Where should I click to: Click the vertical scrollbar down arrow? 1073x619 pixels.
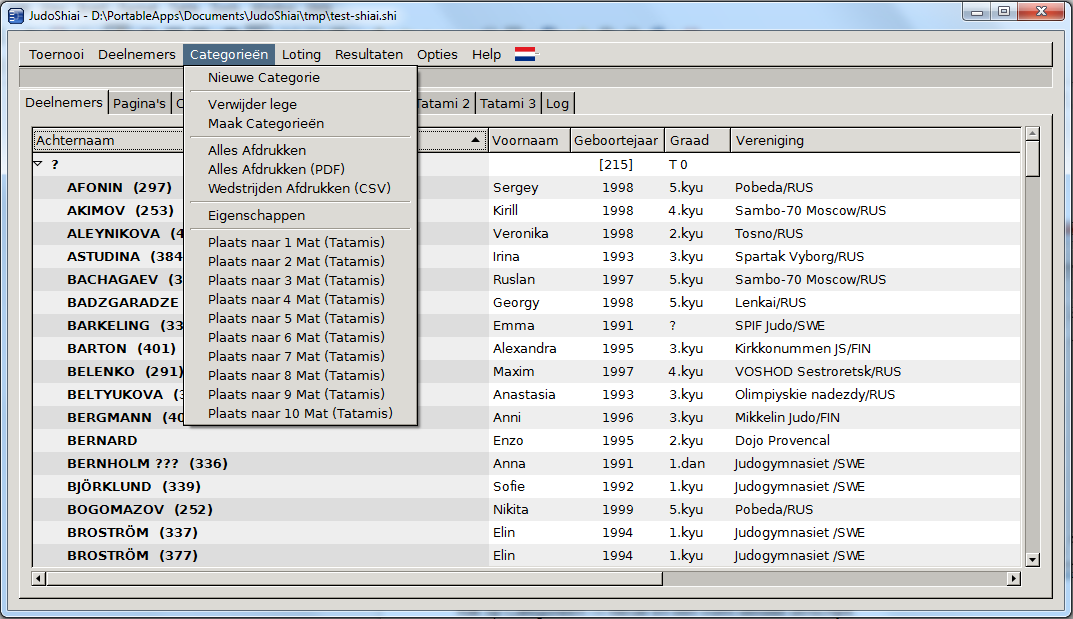click(x=1032, y=560)
